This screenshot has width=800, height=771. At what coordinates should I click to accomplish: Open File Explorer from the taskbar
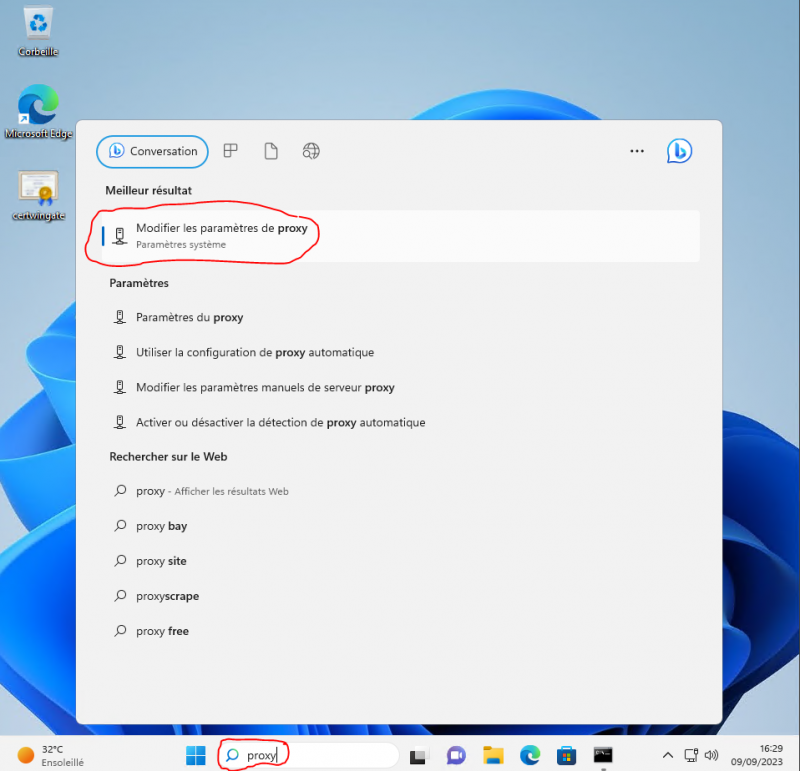[493, 755]
